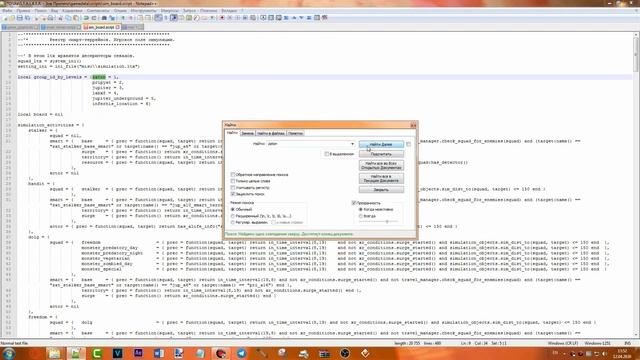Enable 'Учитывать регистр' checkbox
640x360 pixels.
(x=233, y=188)
